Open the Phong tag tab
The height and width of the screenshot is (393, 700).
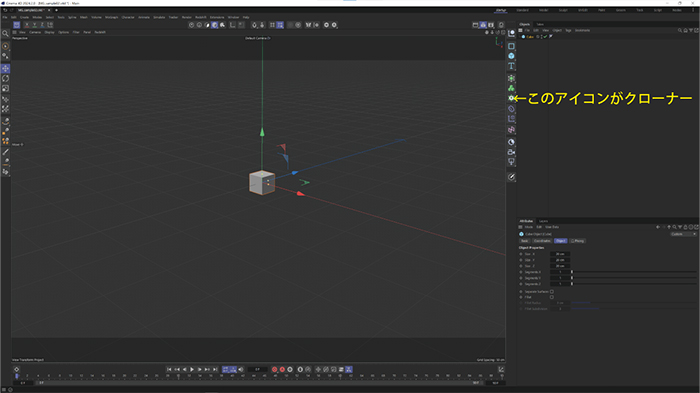click(x=577, y=241)
